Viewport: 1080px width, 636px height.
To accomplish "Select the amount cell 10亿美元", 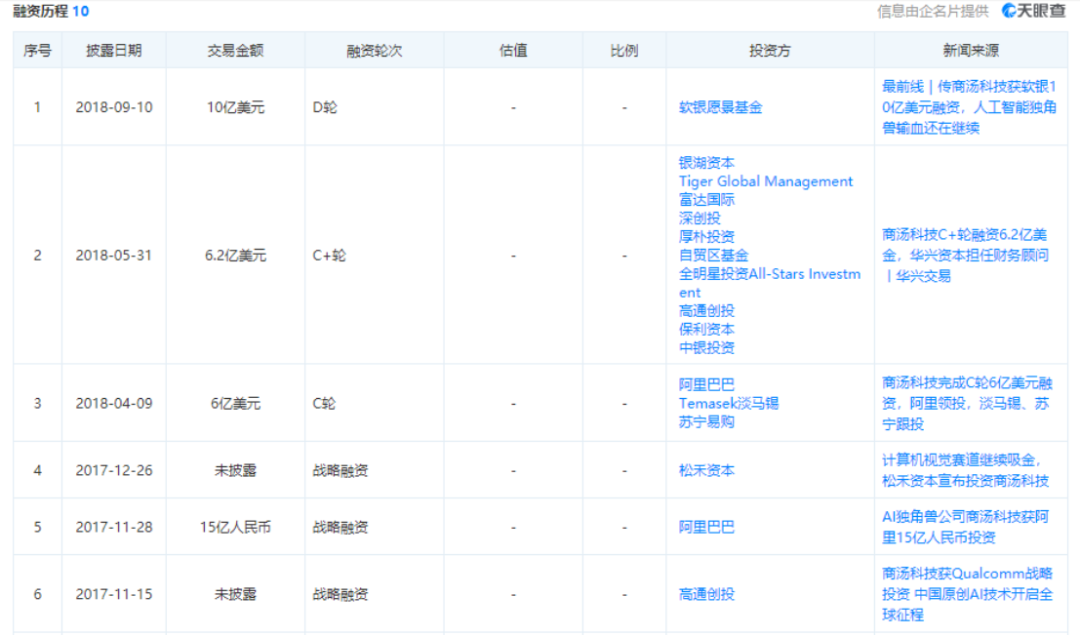I will [x=236, y=107].
